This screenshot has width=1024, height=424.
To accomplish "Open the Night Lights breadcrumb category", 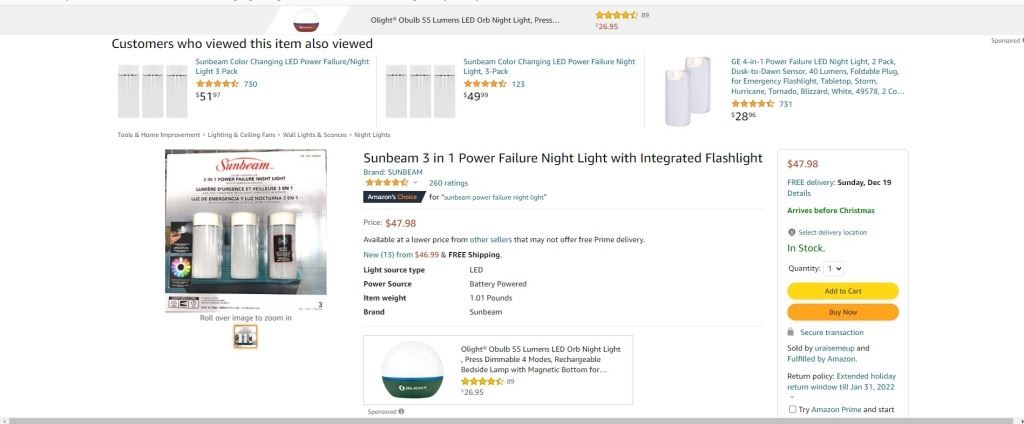I will (x=372, y=134).
